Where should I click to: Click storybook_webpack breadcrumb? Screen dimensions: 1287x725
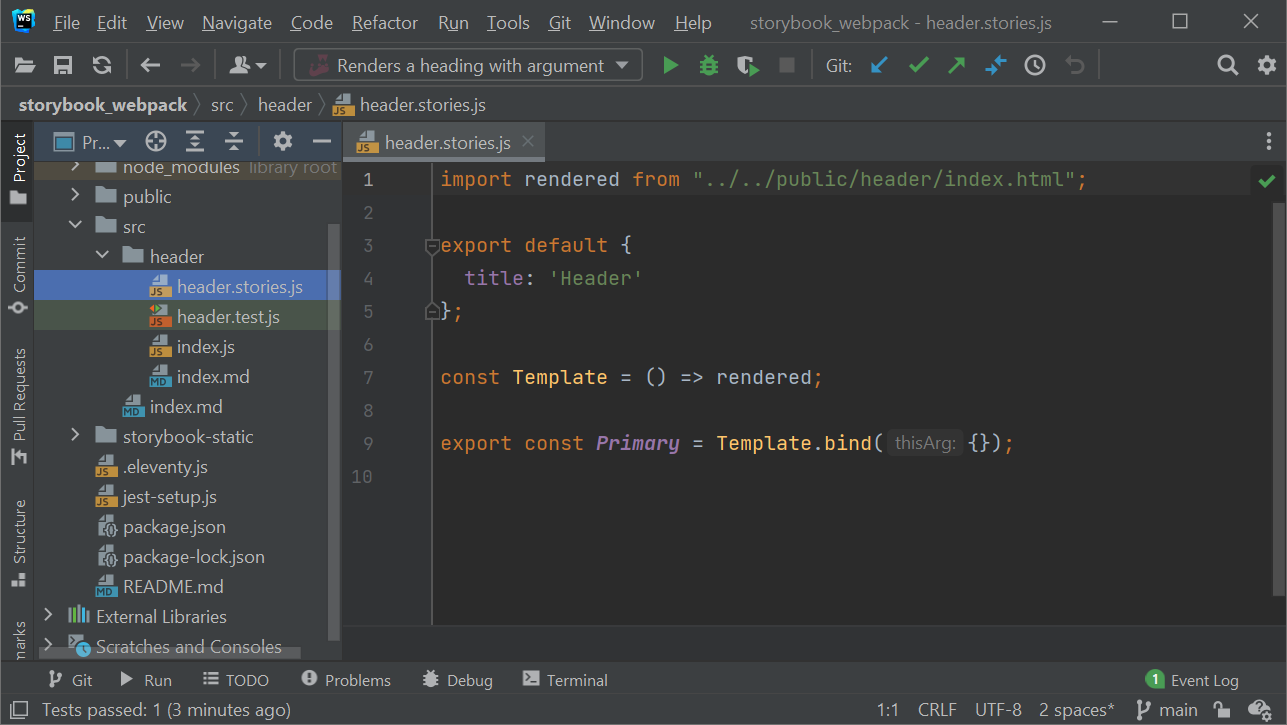103,105
